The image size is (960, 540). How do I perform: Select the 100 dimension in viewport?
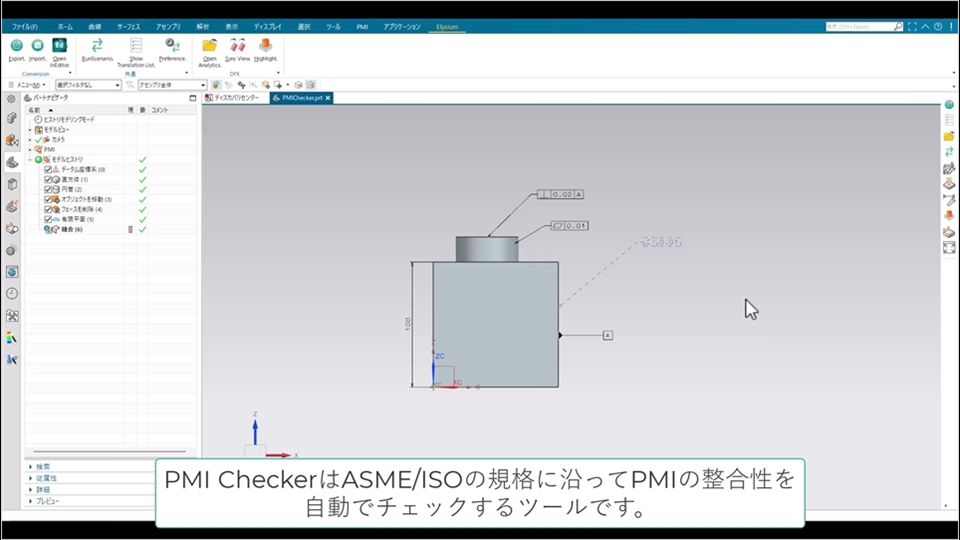(408, 324)
